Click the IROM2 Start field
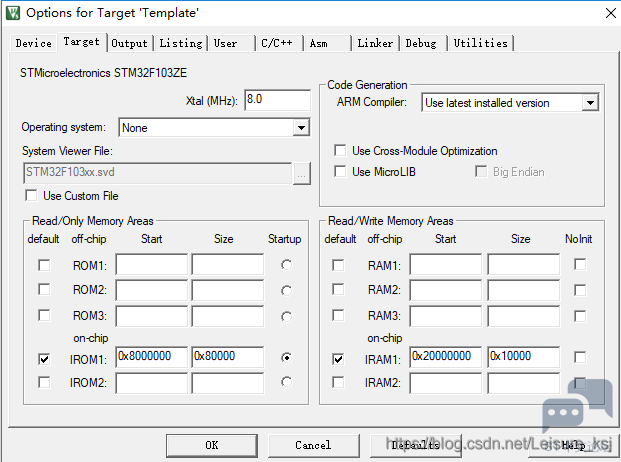Image resolution: width=621 pixels, height=462 pixels. coord(152,383)
